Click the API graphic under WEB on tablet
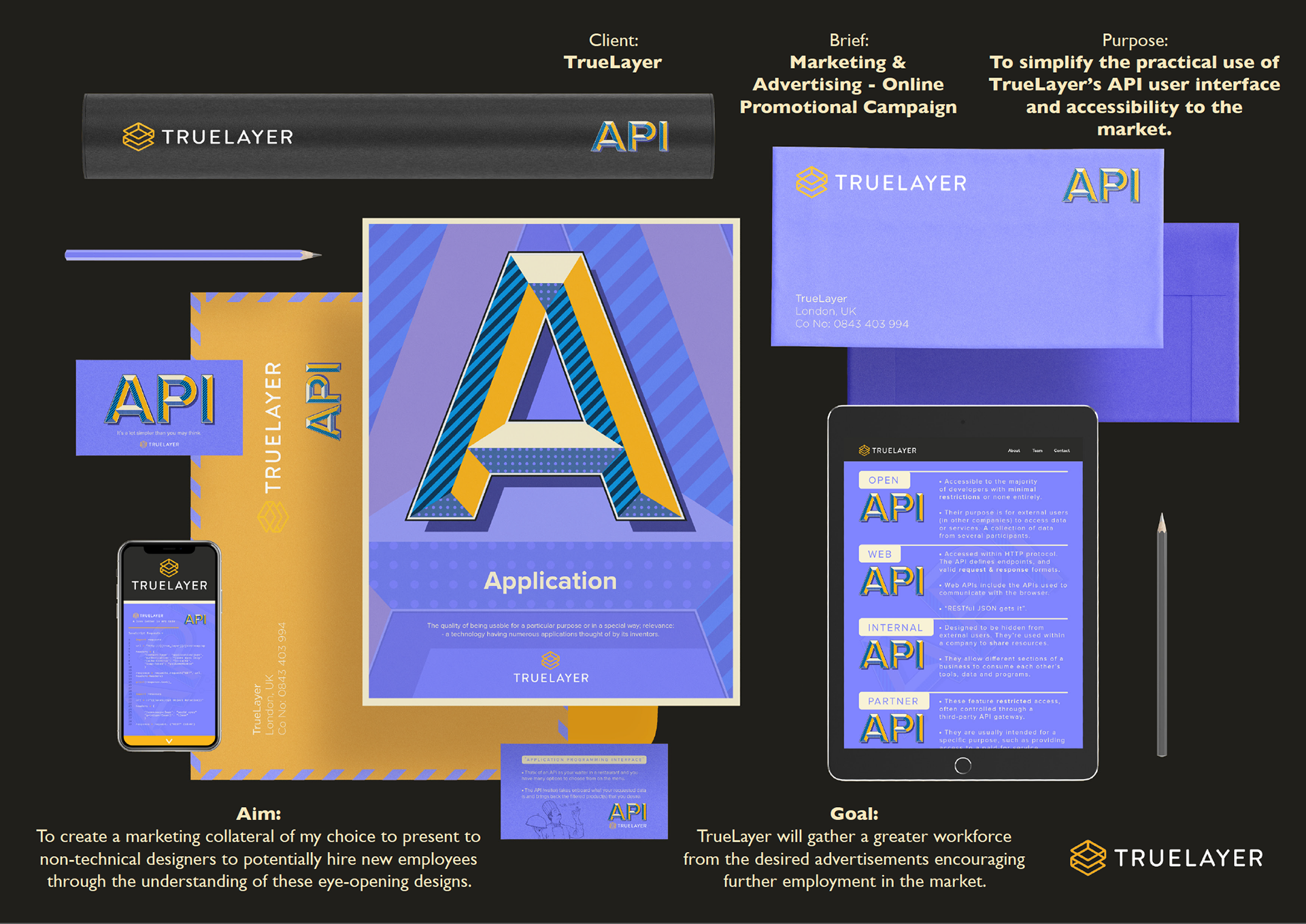The width and height of the screenshot is (1306, 924). click(x=893, y=581)
